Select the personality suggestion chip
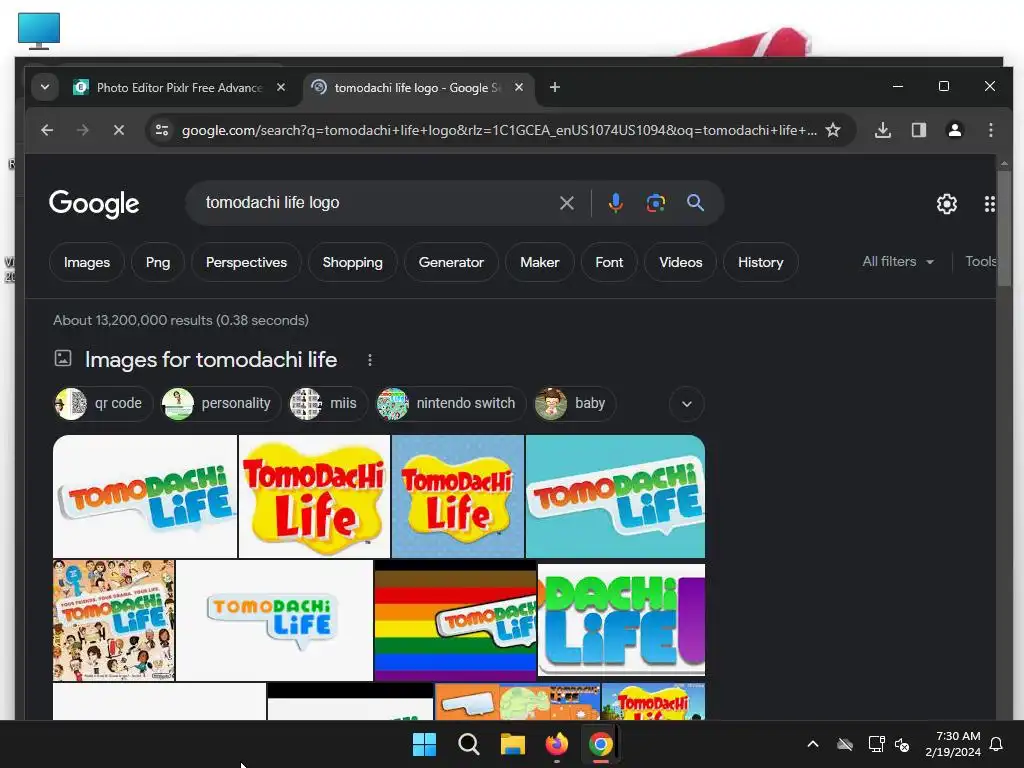Viewport: 1024px width, 768px height. (221, 404)
